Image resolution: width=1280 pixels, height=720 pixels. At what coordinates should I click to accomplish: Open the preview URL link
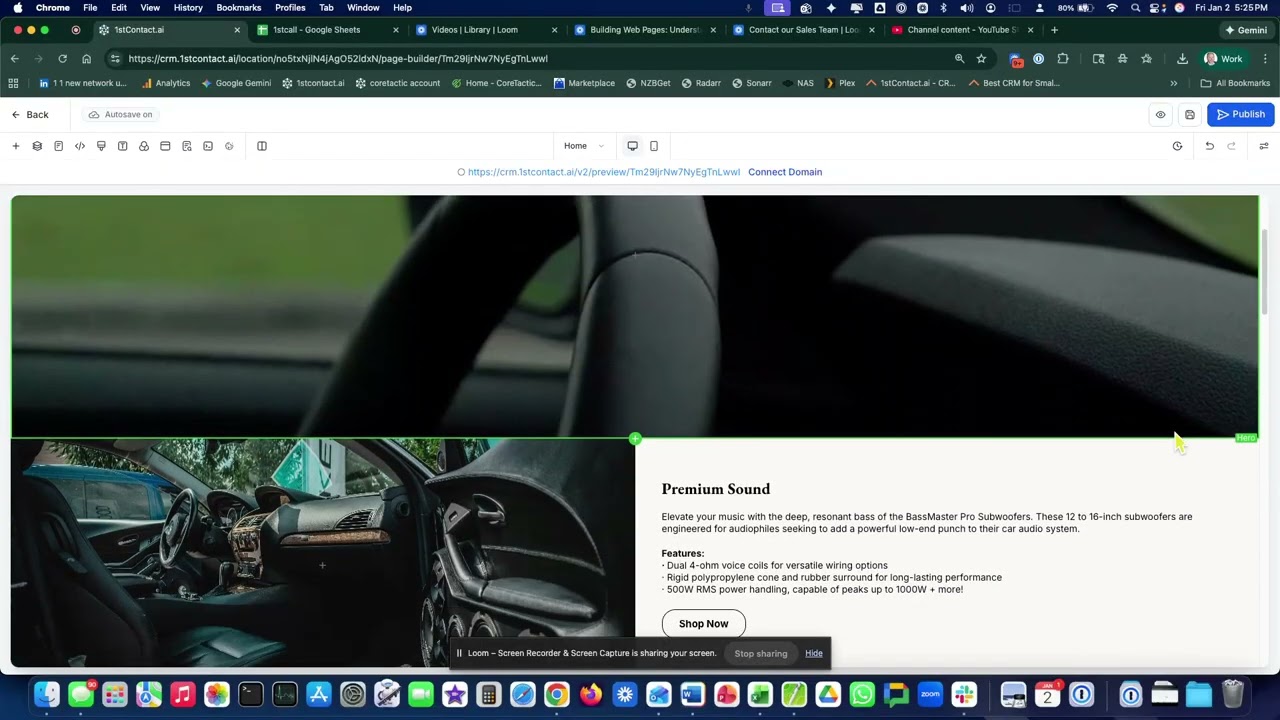coord(604,172)
